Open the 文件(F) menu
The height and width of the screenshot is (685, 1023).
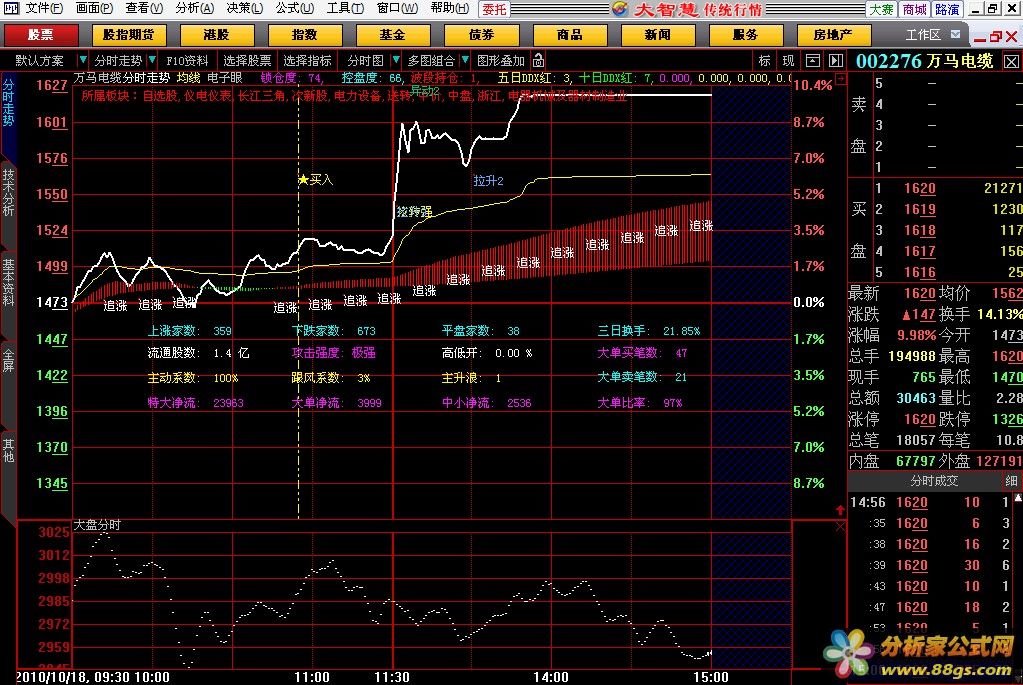(44, 8)
